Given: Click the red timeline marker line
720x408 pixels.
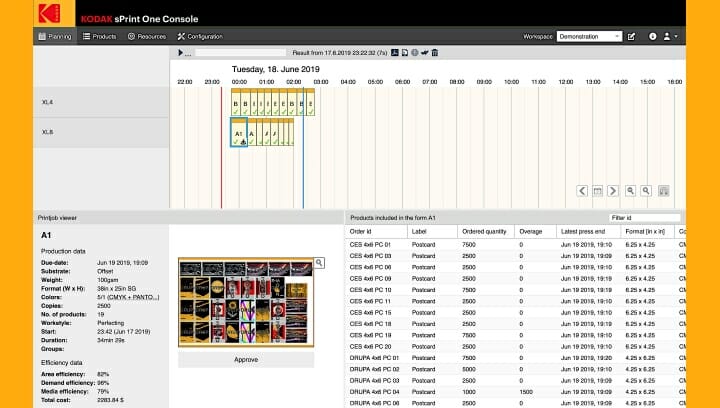Looking at the screenshot, I should pyautogui.click(x=221, y=147).
